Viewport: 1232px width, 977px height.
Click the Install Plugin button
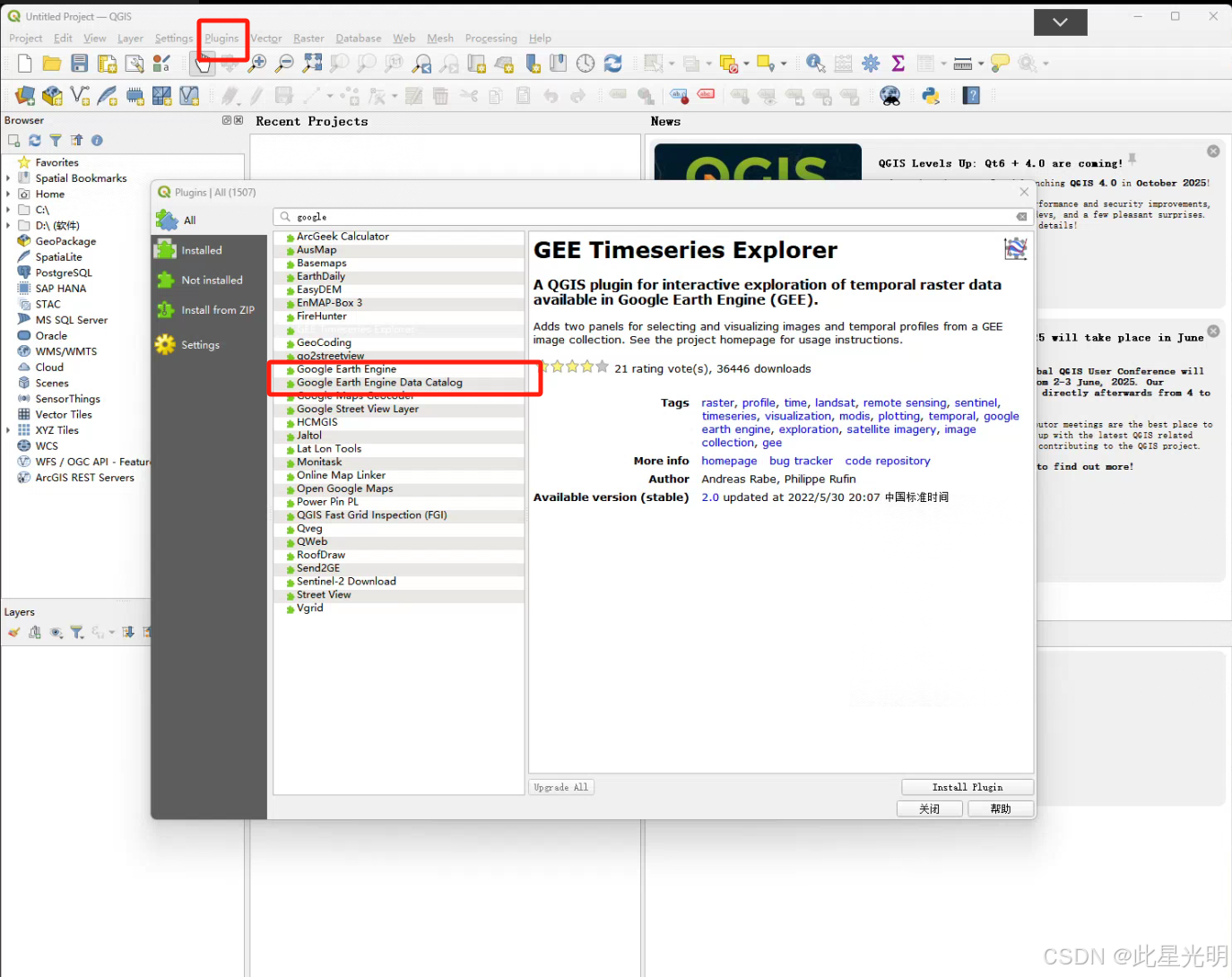[x=967, y=787]
